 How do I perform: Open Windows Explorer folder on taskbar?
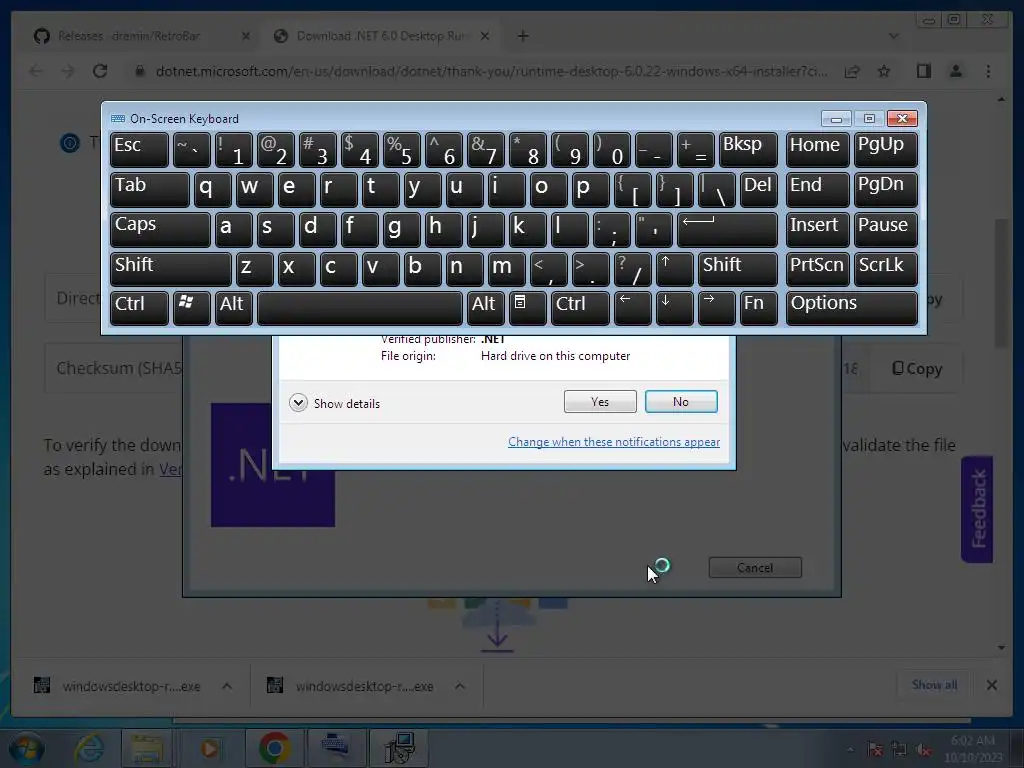pos(147,748)
